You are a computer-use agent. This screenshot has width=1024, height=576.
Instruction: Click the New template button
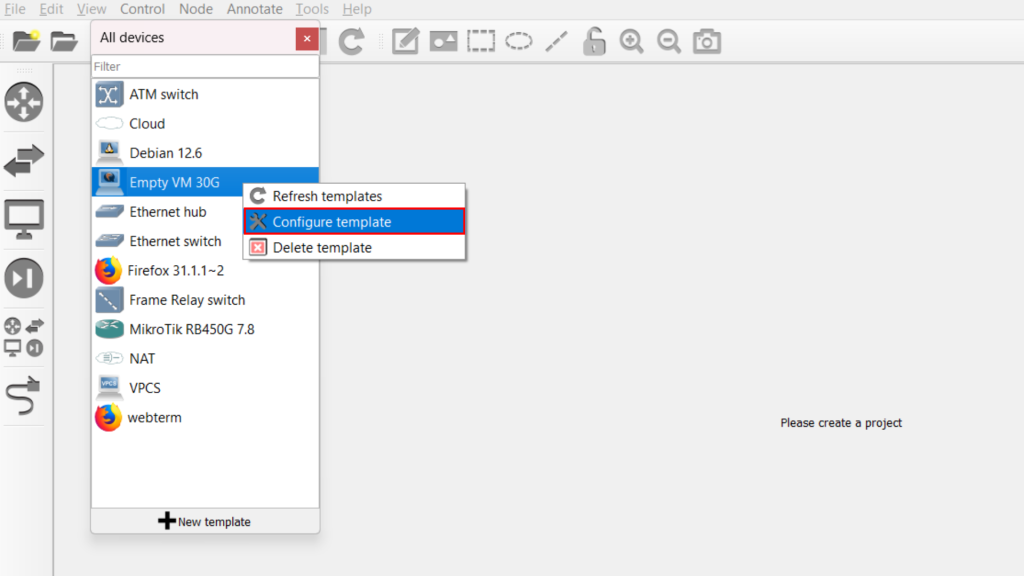[x=205, y=521]
